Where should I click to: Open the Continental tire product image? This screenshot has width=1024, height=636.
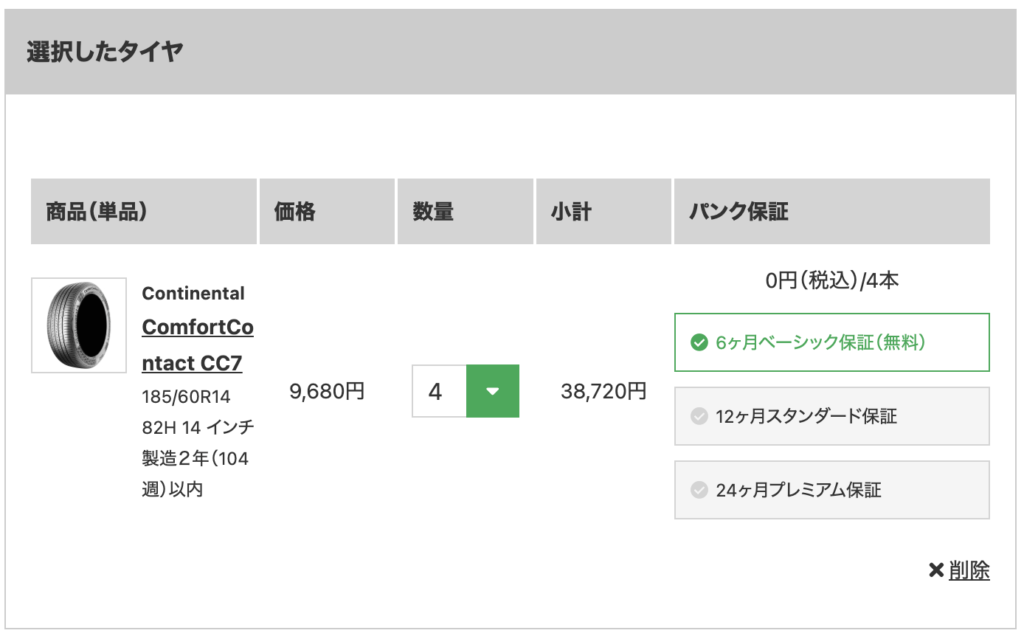79,325
